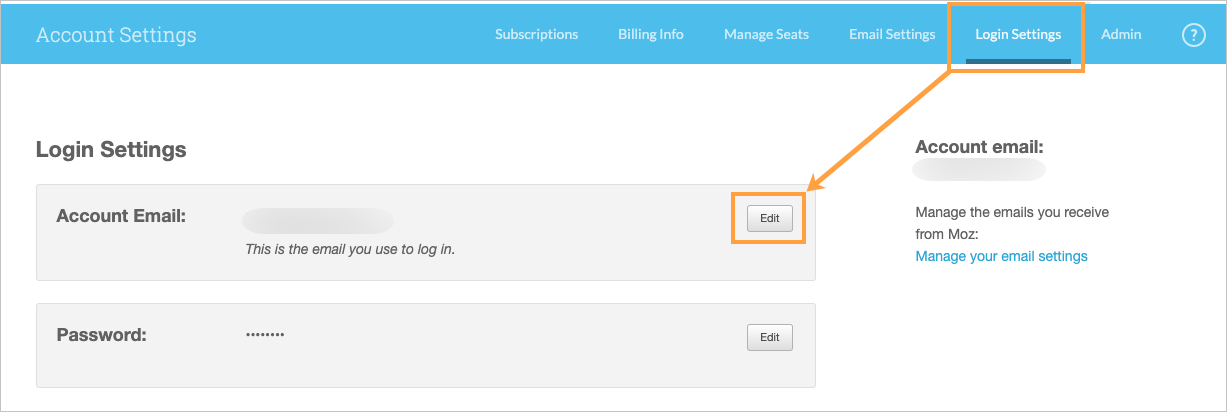Image resolution: width=1227 pixels, height=412 pixels.
Task: Open the Admin tab
Action: (x=1121, y=34)
